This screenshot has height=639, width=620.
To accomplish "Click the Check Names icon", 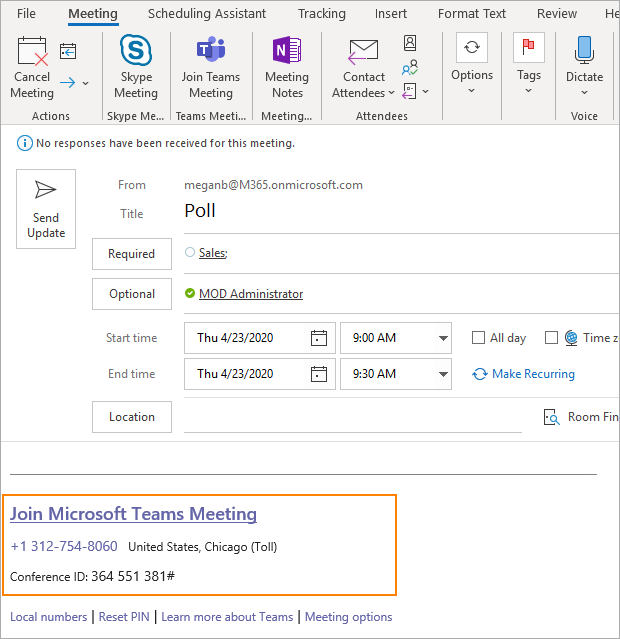I will pos(410,67).
